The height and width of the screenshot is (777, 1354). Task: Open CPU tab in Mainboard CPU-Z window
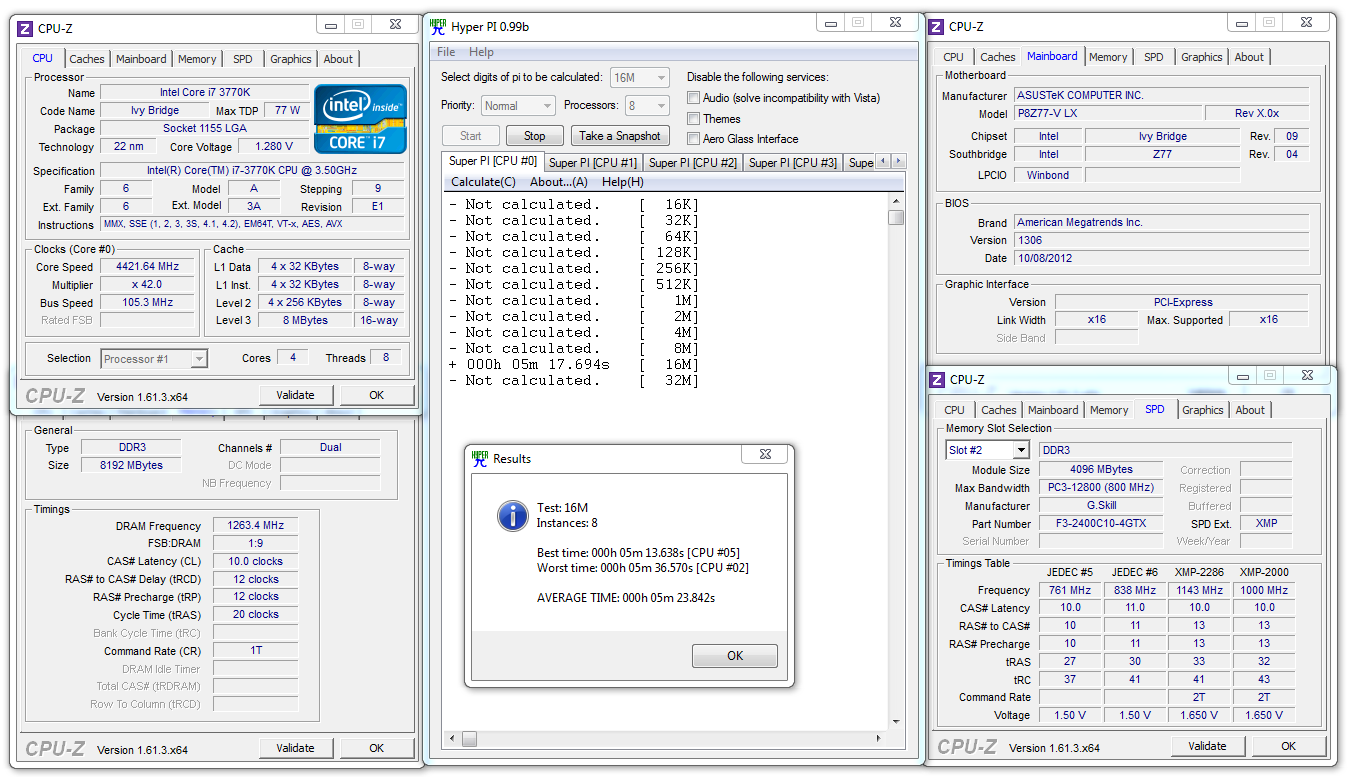[953, 57]
